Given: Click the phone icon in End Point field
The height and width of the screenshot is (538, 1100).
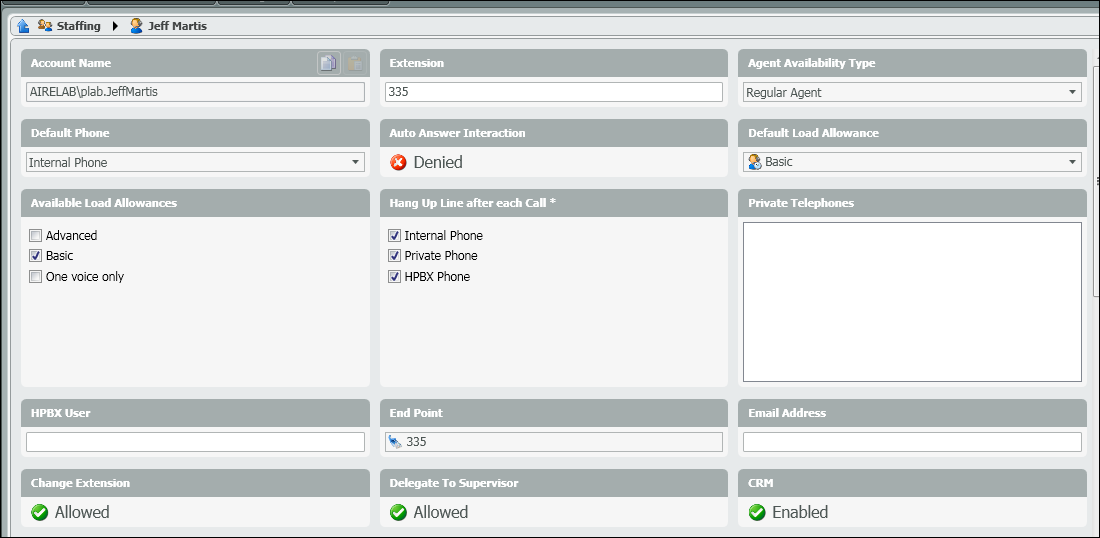Looking at the screenshot, I should tap(395, 442).
